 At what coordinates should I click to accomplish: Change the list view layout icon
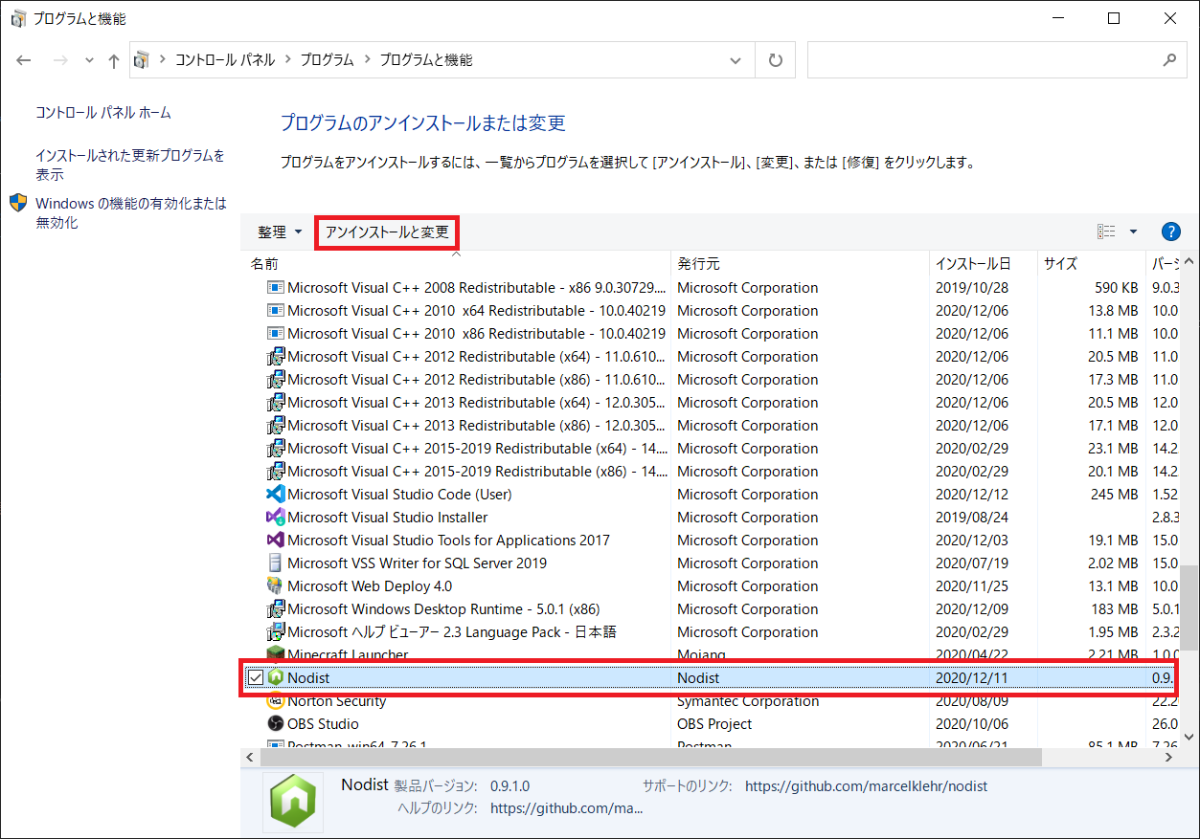tap(1106, 231)
